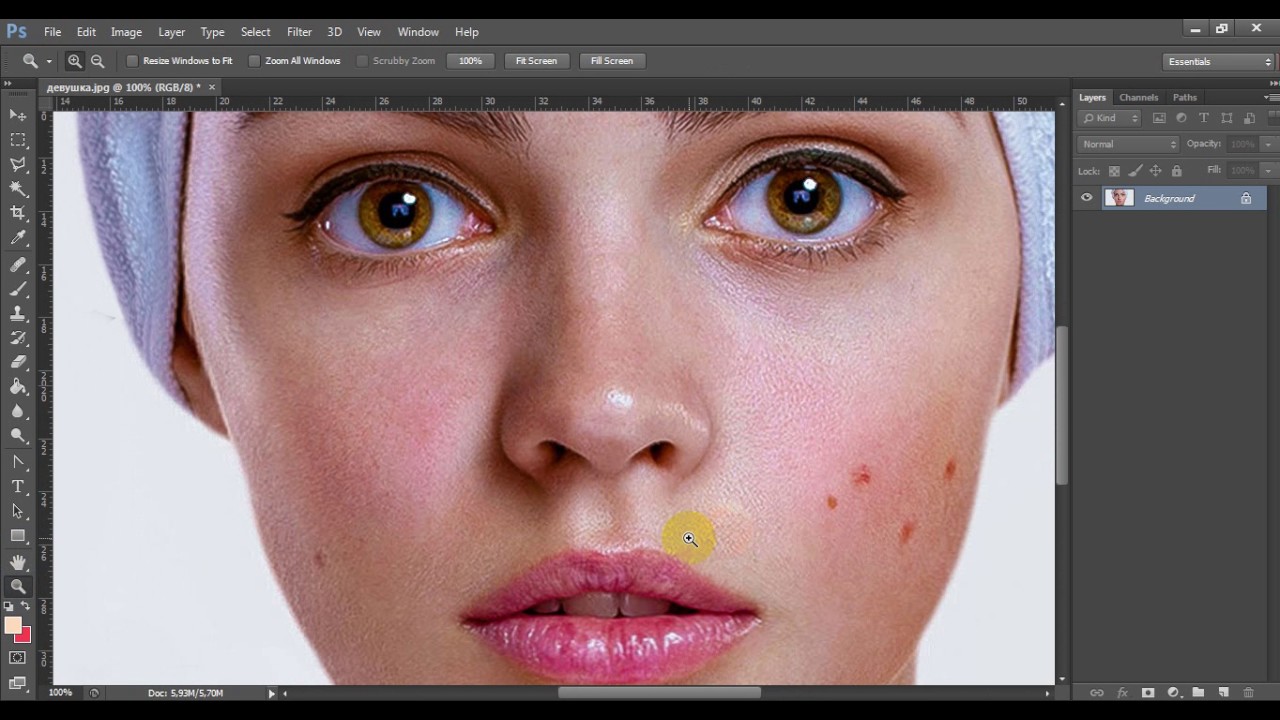Open new adjustment layer menu
Viewport: 1280px width, 720px height.
point(1173,692)
